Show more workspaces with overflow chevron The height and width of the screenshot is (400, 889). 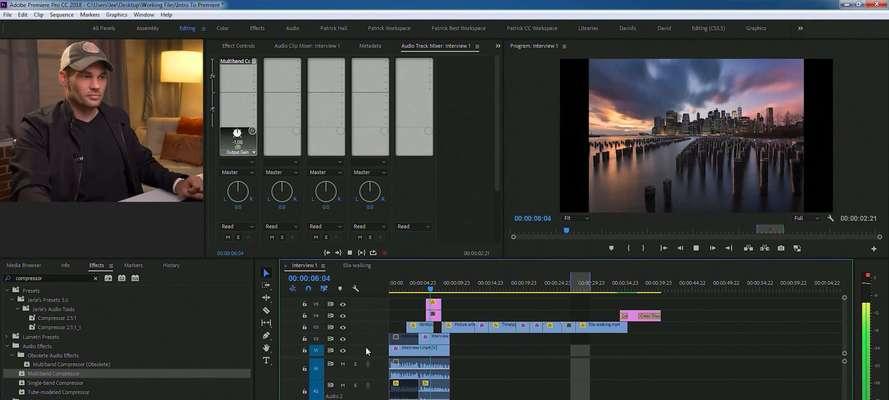coord(801,28)
